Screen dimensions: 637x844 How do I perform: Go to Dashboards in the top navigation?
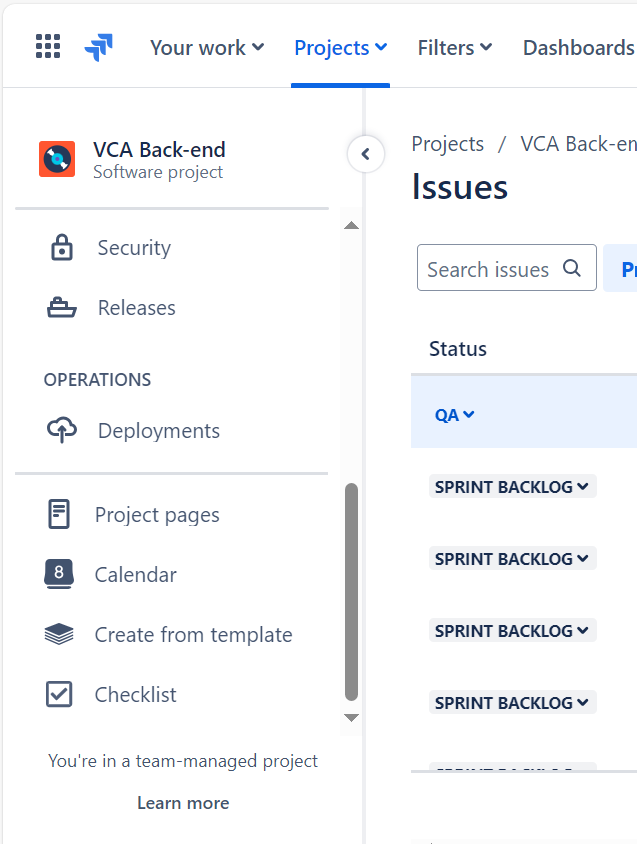[579, 48]
